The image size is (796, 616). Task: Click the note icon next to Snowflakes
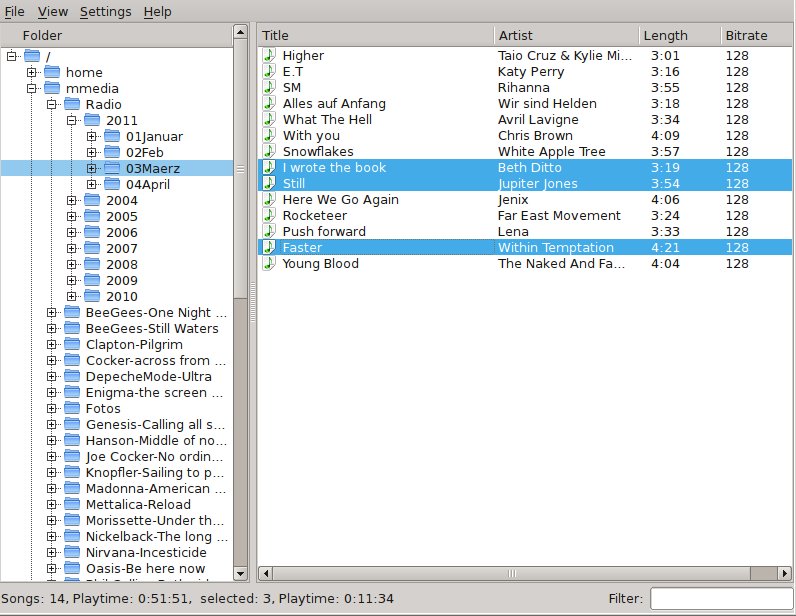tap(269, 151)
